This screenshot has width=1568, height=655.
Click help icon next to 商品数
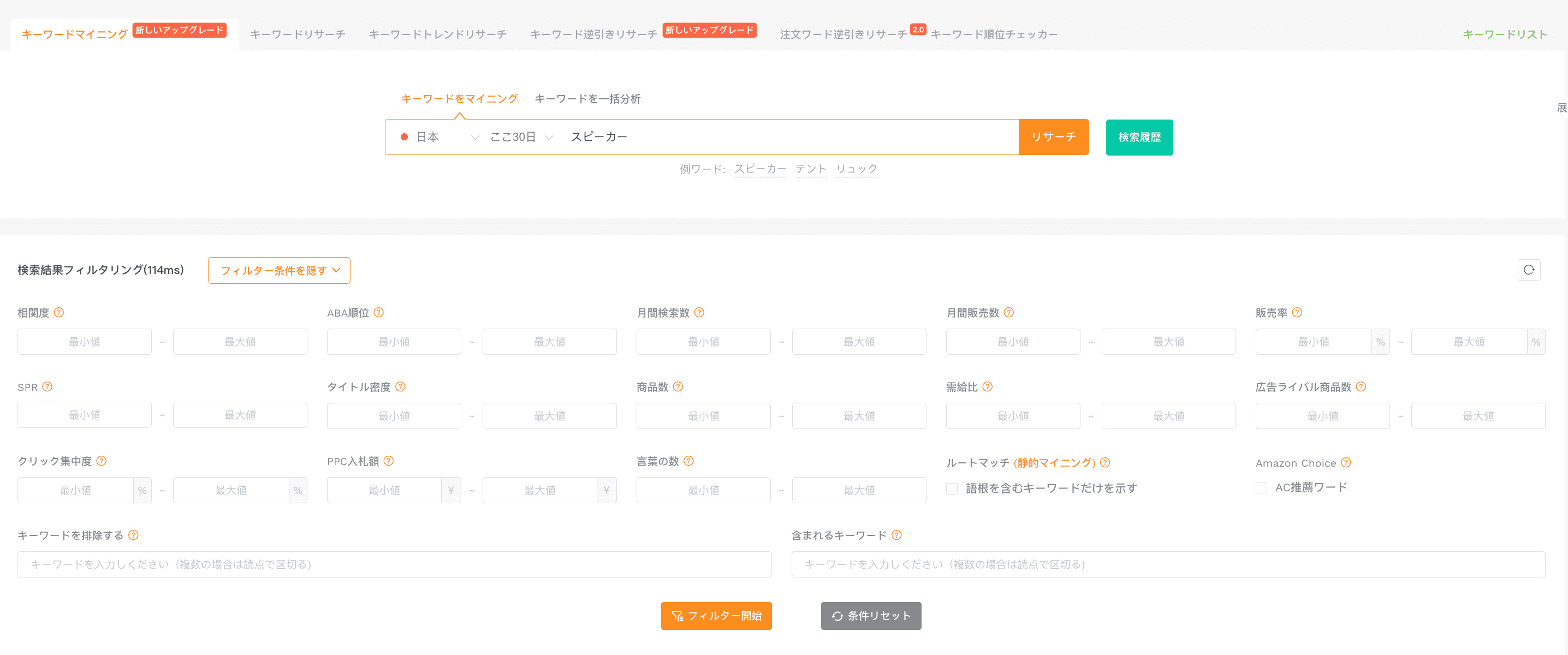tap(678, 386)
